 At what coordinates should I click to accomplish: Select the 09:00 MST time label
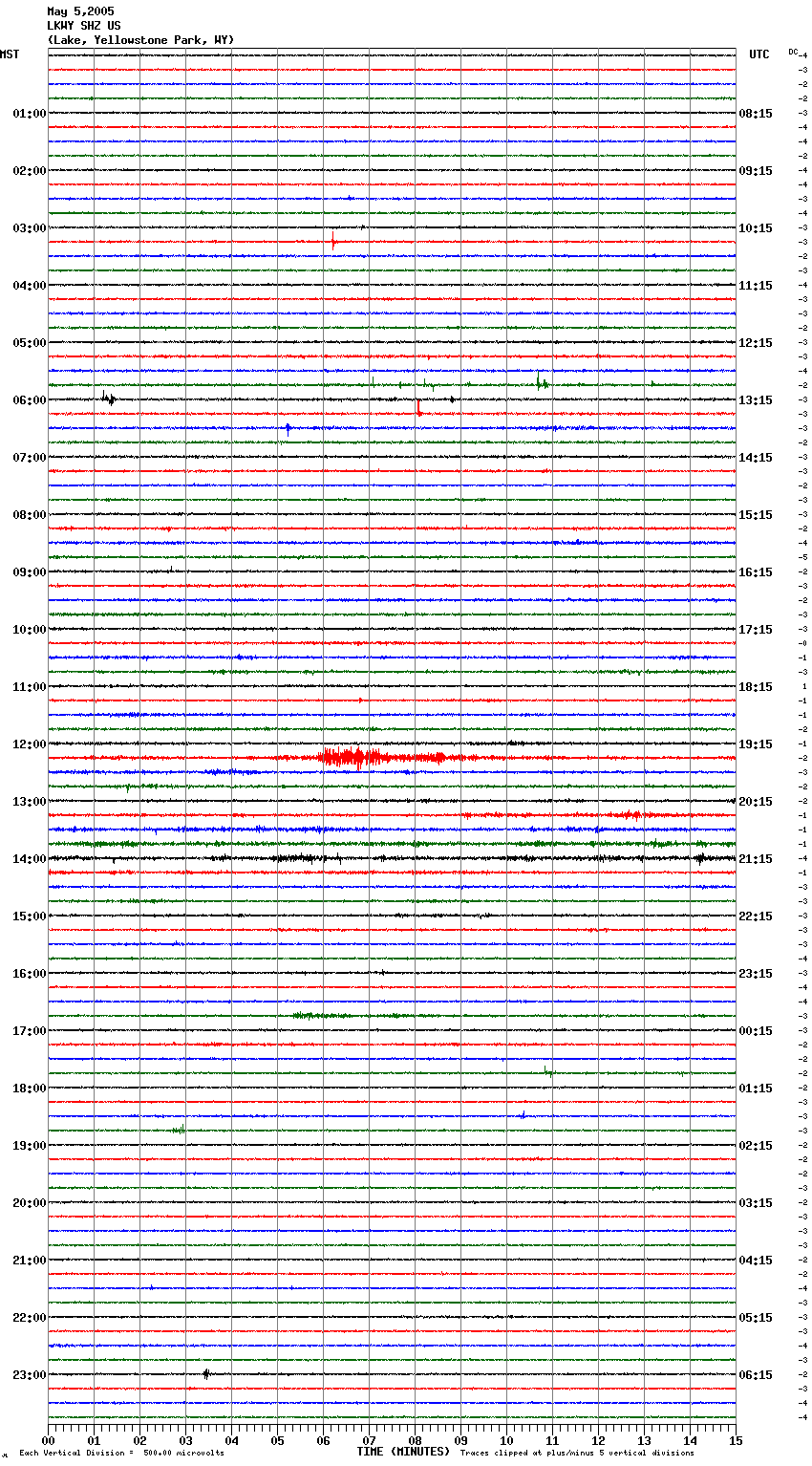30,572
